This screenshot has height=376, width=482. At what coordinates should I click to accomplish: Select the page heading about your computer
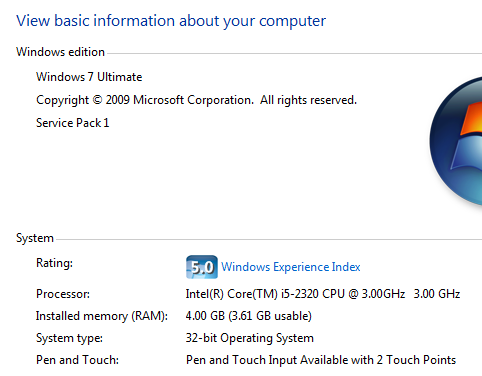tap(171, 21)
